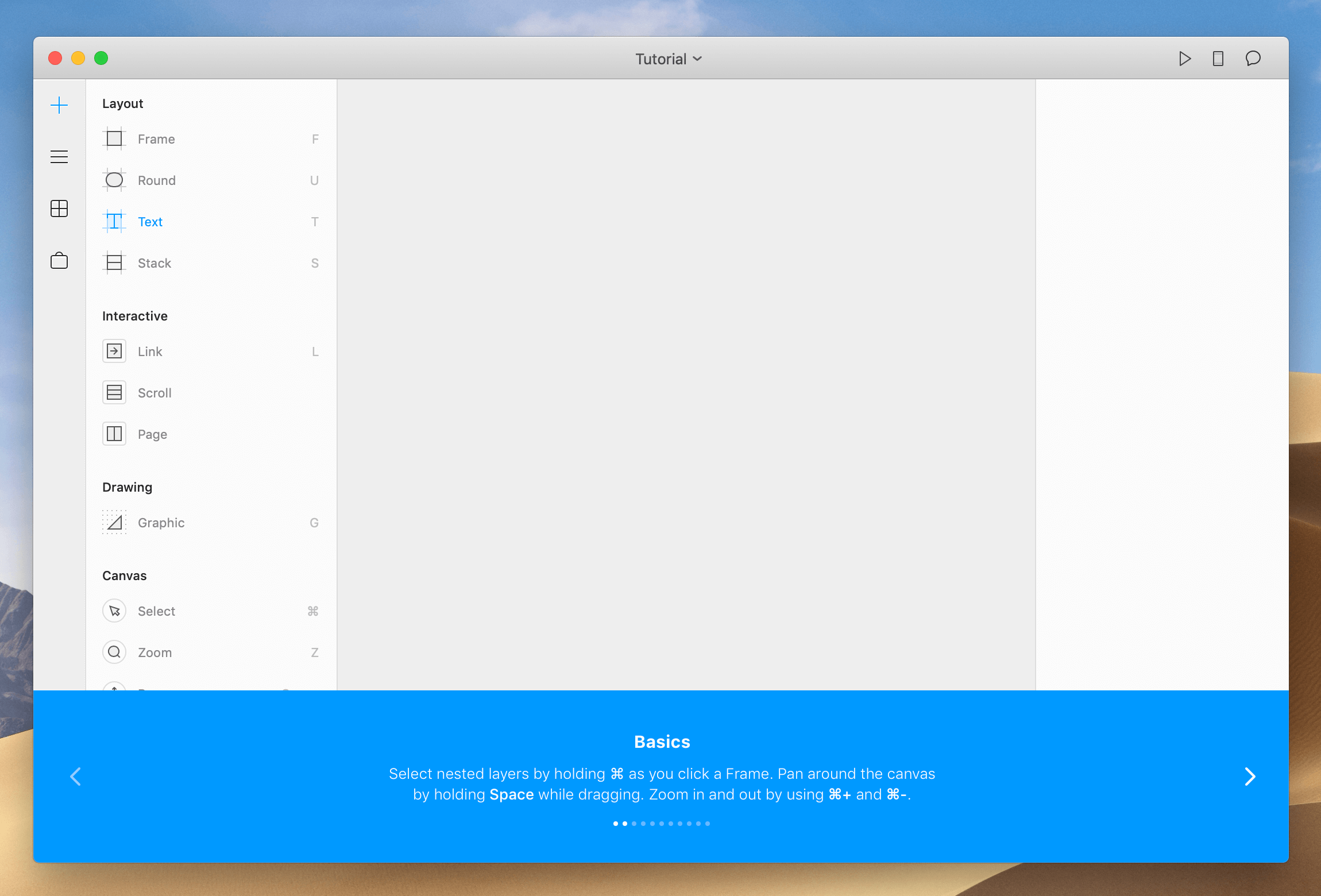Image resolution: width=1321 pixels, height=896 pixels.
Task: Select the Page tool icon
Action: [x=114, y=434]
